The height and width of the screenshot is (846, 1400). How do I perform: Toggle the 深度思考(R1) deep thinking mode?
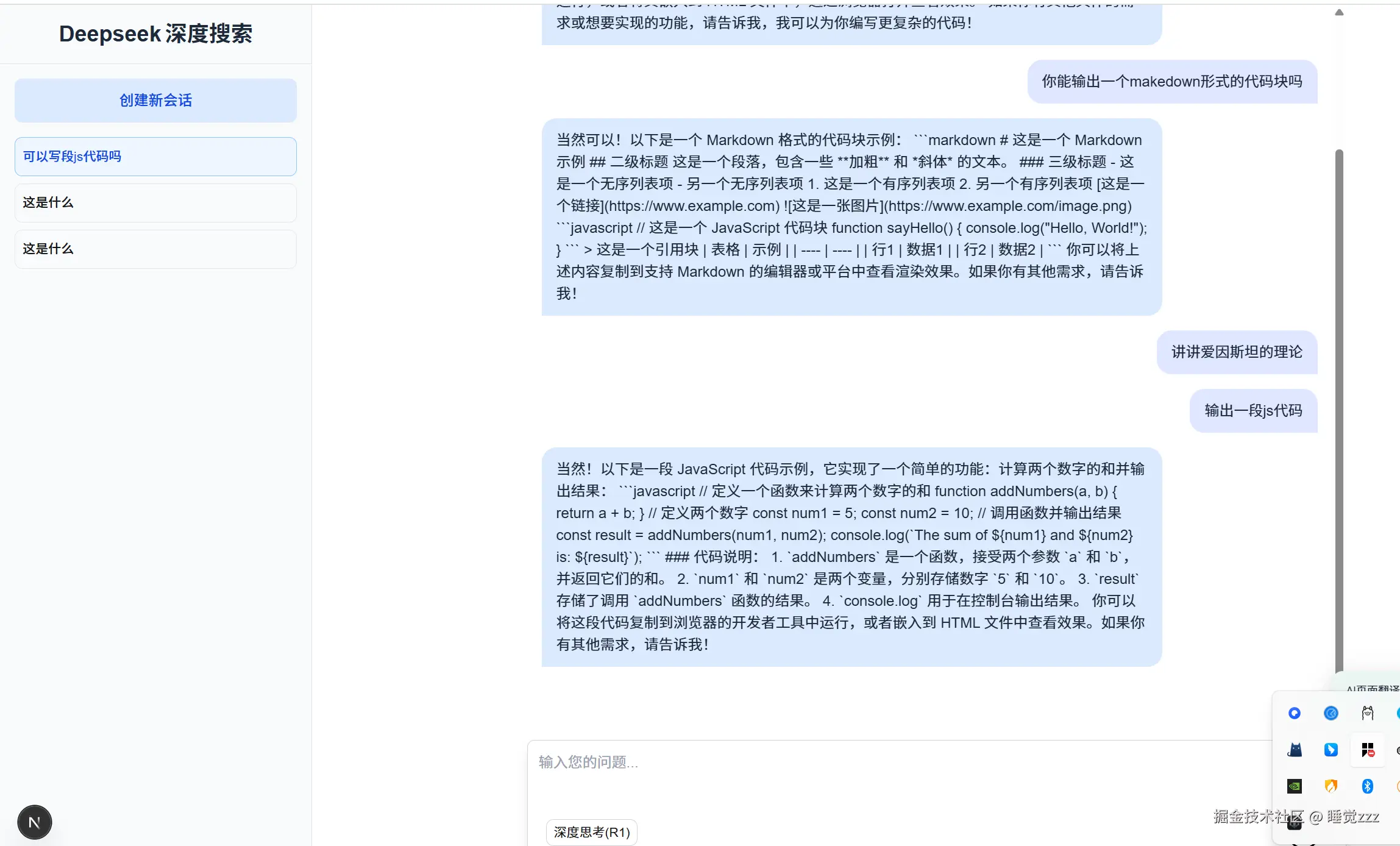pos(591,833)
